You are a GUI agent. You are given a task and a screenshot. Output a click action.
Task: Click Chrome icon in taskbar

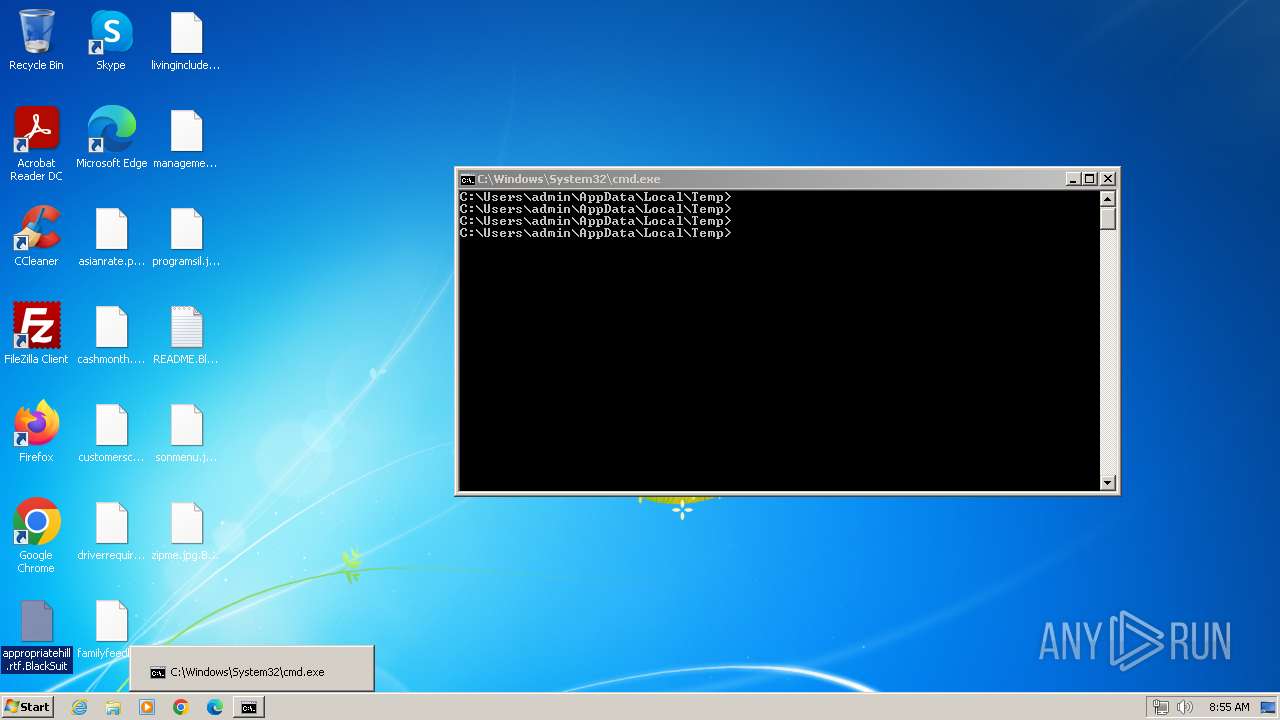181,707
